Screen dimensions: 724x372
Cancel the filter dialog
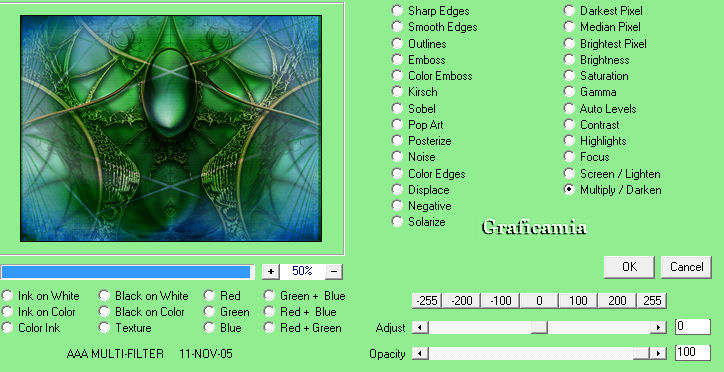686,267
